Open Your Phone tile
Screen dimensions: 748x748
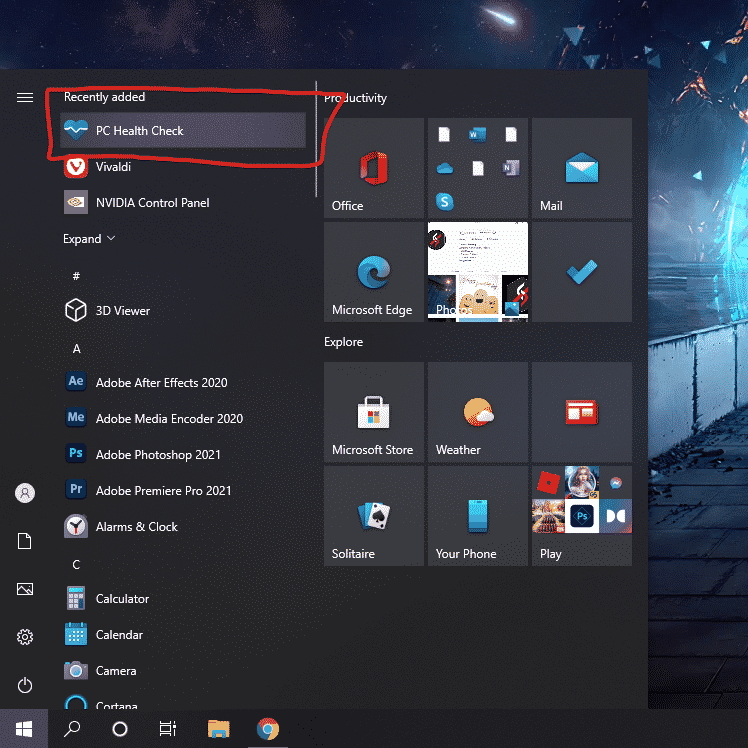[x=478, y=516]
